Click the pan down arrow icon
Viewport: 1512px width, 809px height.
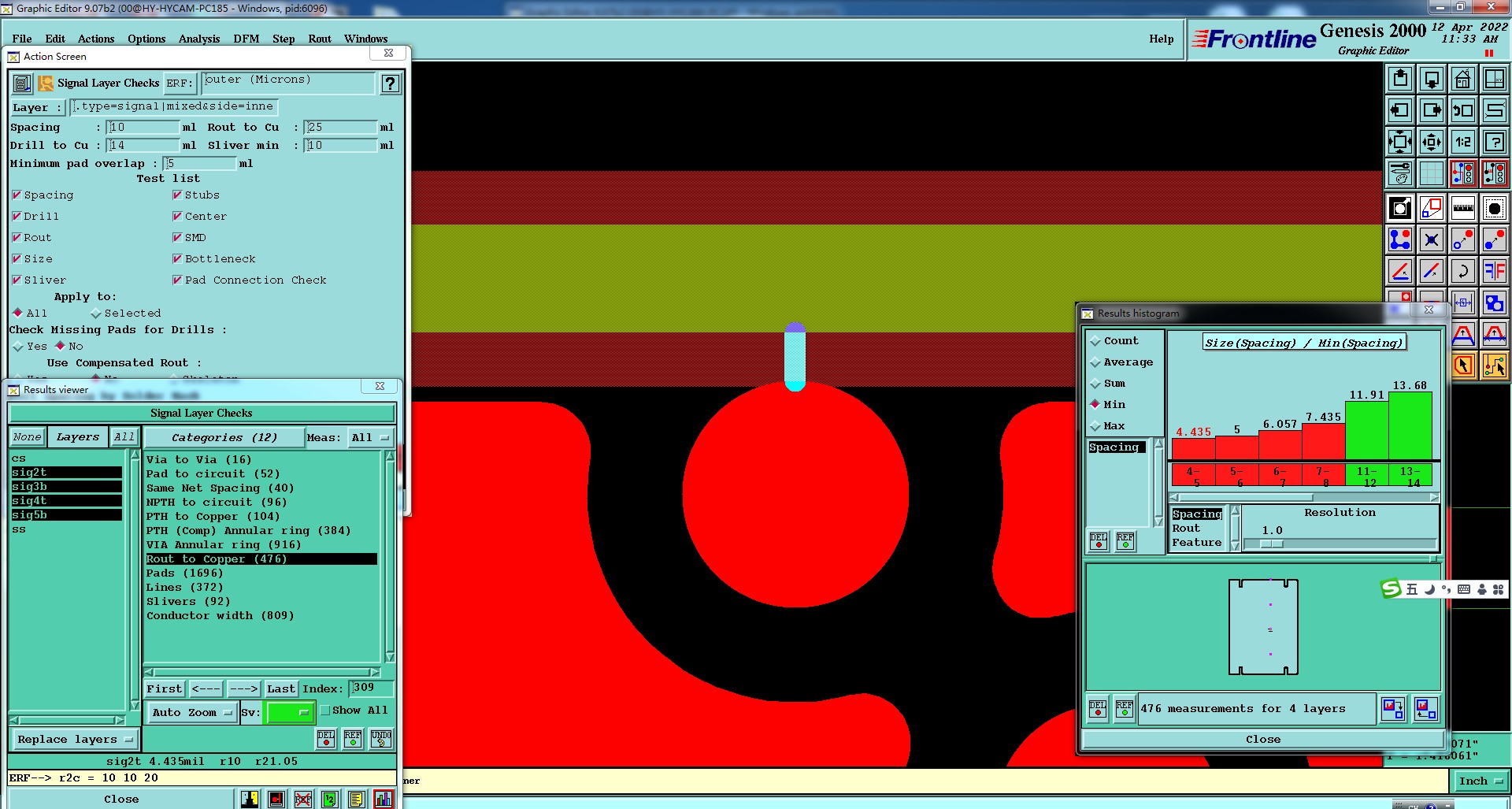pos(1431,79)
